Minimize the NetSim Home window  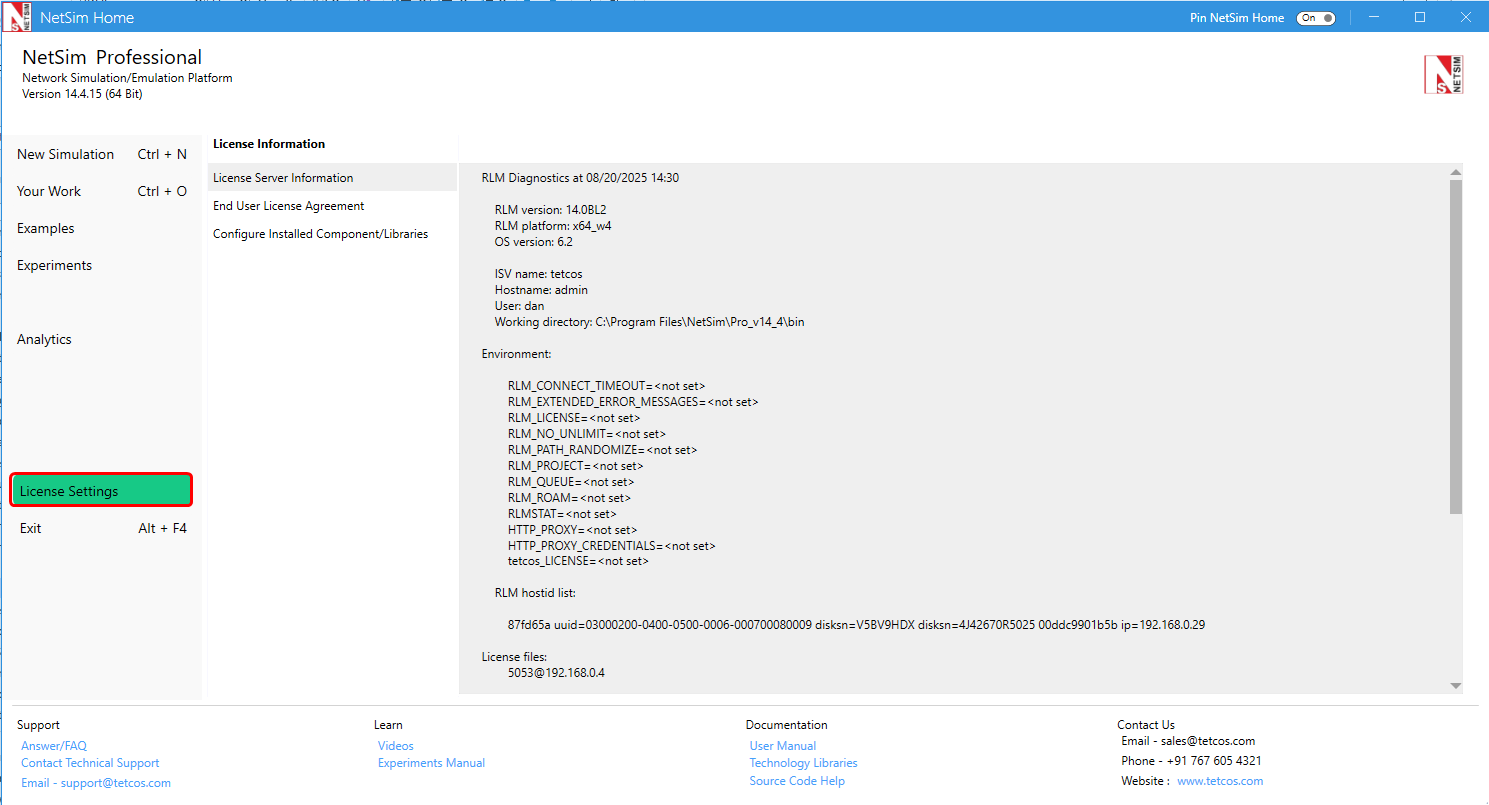tap(1374, 17)
